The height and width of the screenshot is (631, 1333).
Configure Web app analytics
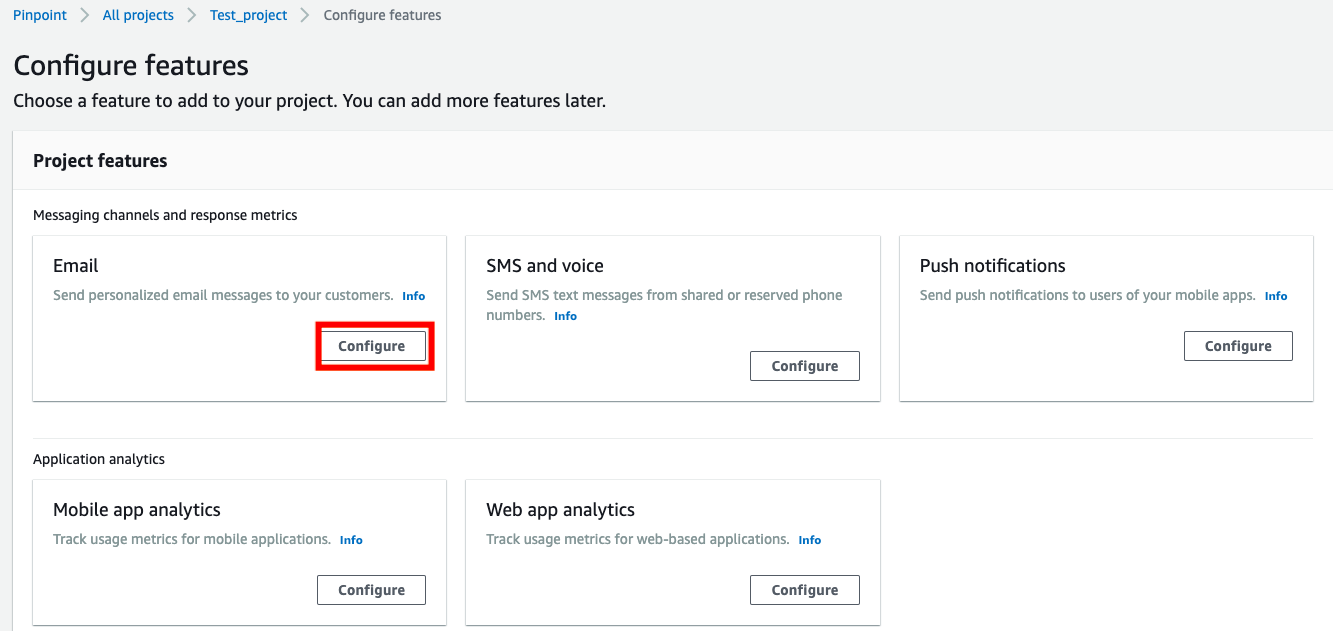point(805,590)
